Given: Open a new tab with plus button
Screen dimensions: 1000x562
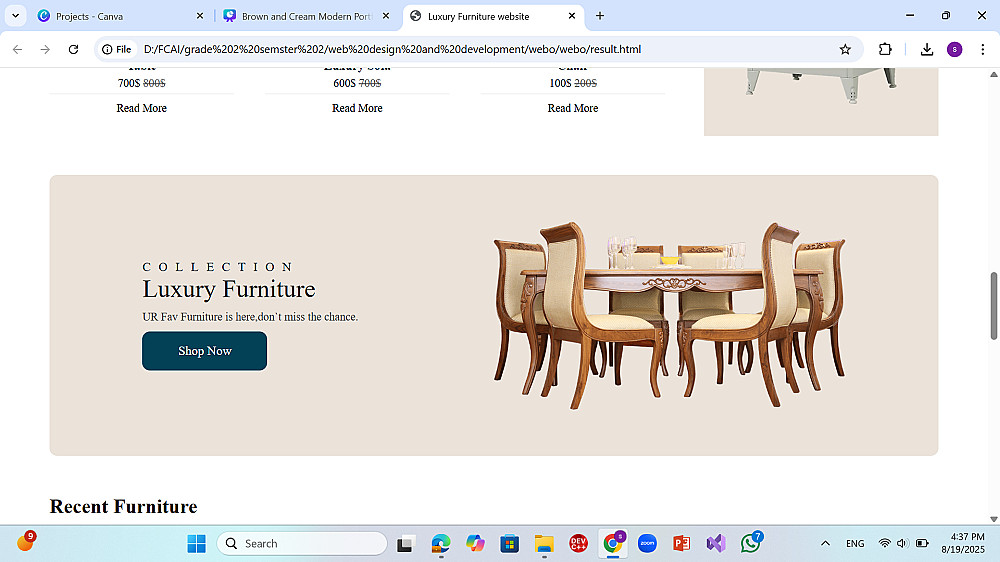Looking at the screenshot, I should [x=599, y=16].
